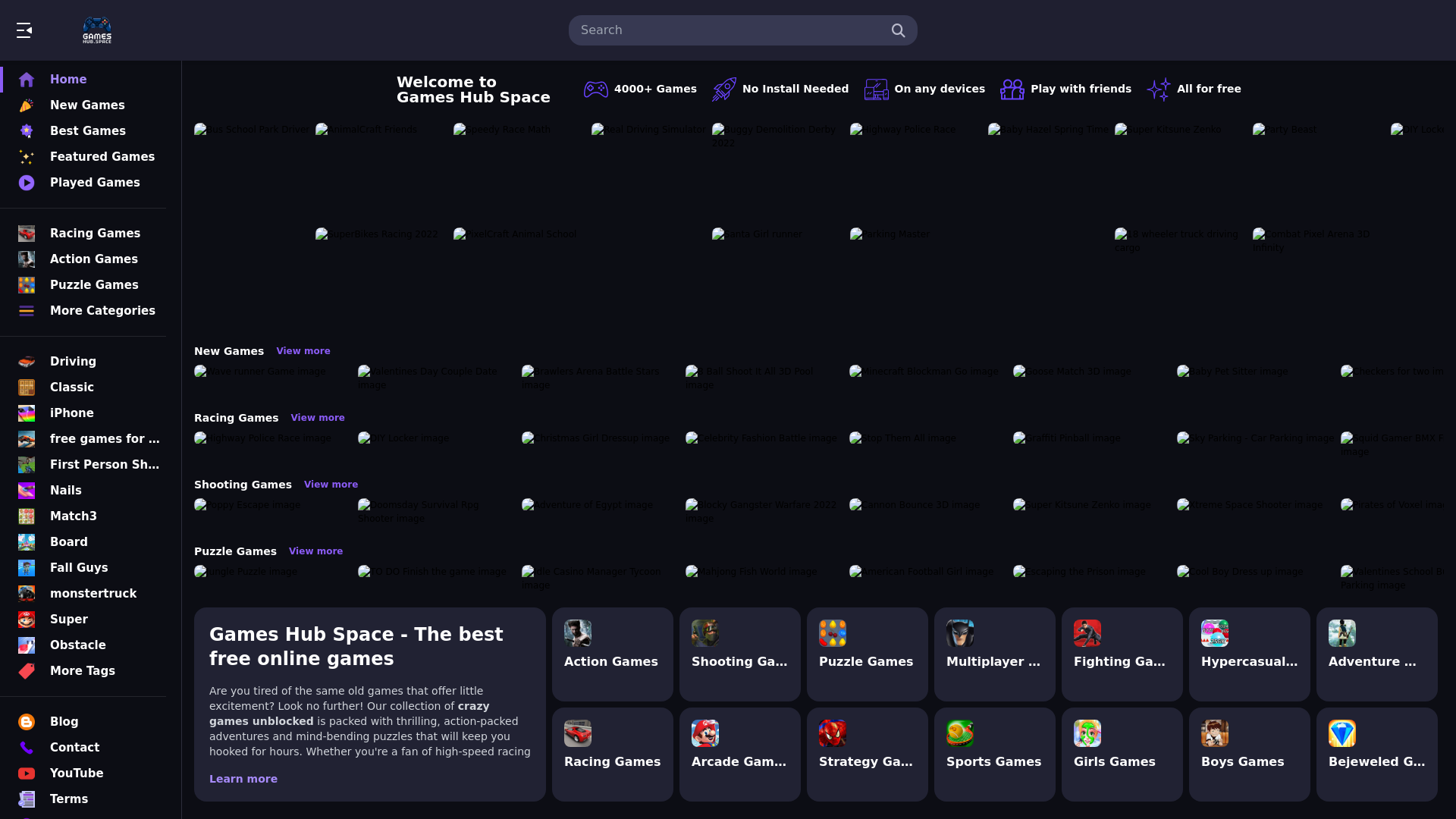
Task: Open the Girls Games category card
Action: click(x=1122, y=755)
